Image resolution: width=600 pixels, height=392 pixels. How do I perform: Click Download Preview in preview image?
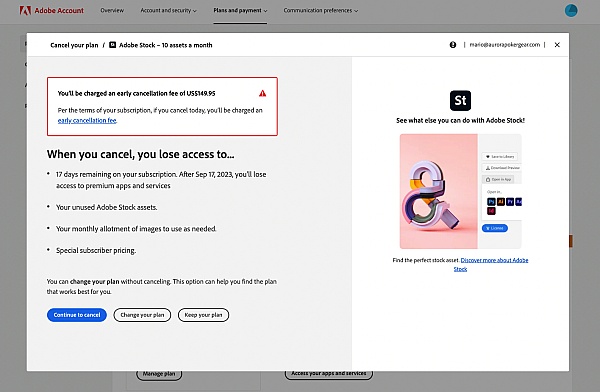(x=502, y=168)
